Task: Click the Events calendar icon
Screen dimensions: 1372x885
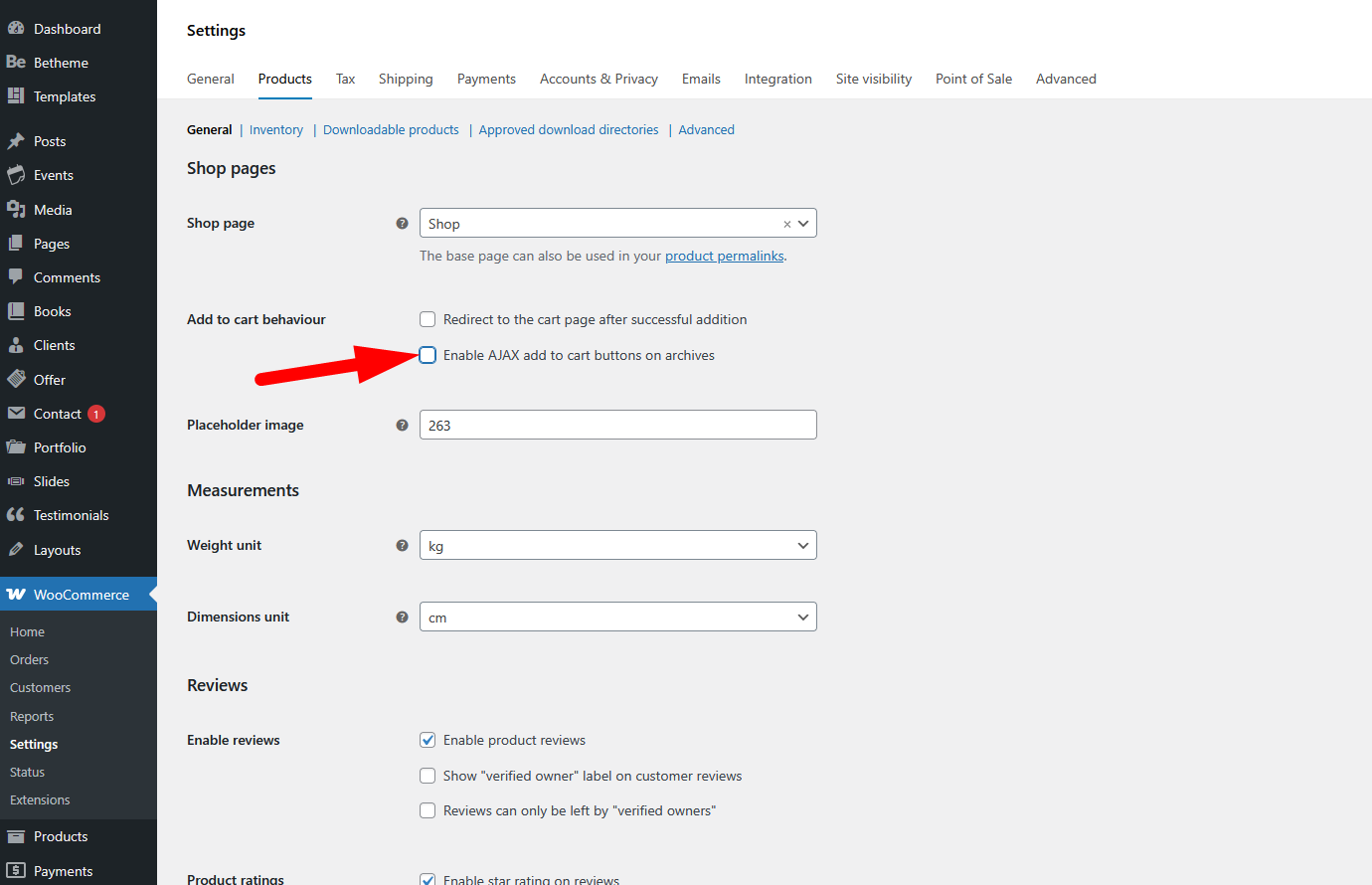Action: point(16,175)
